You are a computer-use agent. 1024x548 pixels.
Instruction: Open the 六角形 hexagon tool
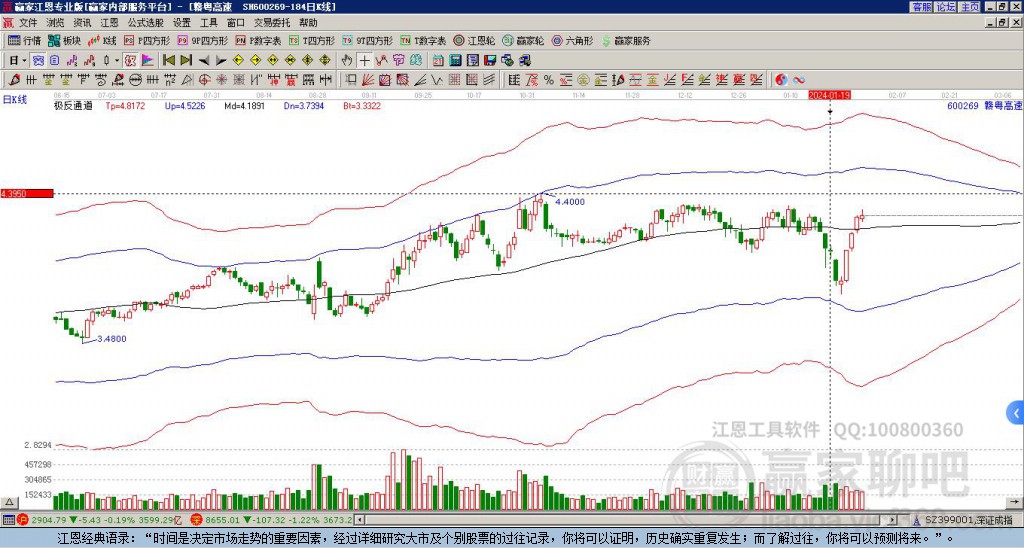click(572, 40)
